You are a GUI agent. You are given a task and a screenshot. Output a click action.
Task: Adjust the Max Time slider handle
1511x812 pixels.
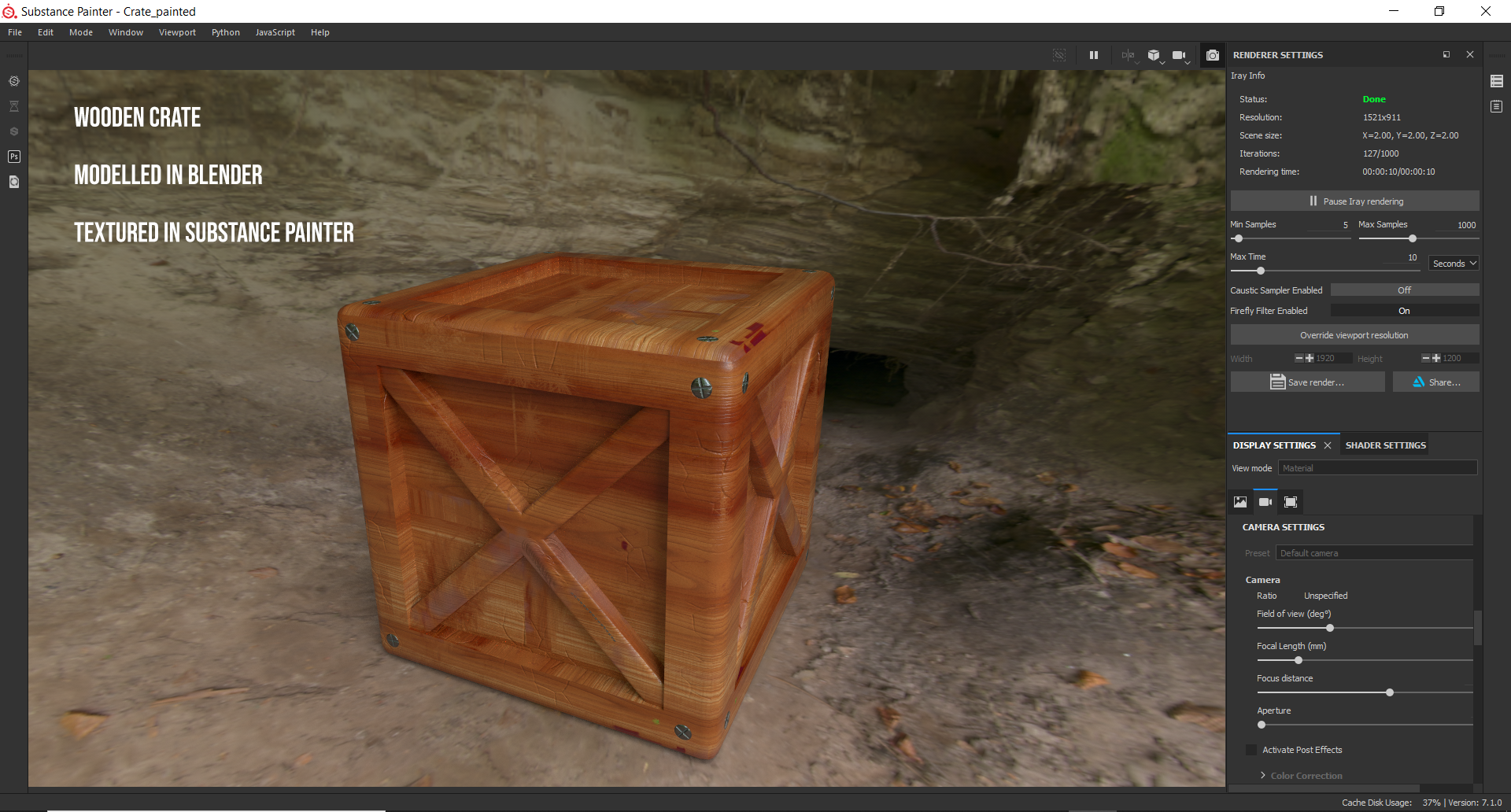point(1261,271)
